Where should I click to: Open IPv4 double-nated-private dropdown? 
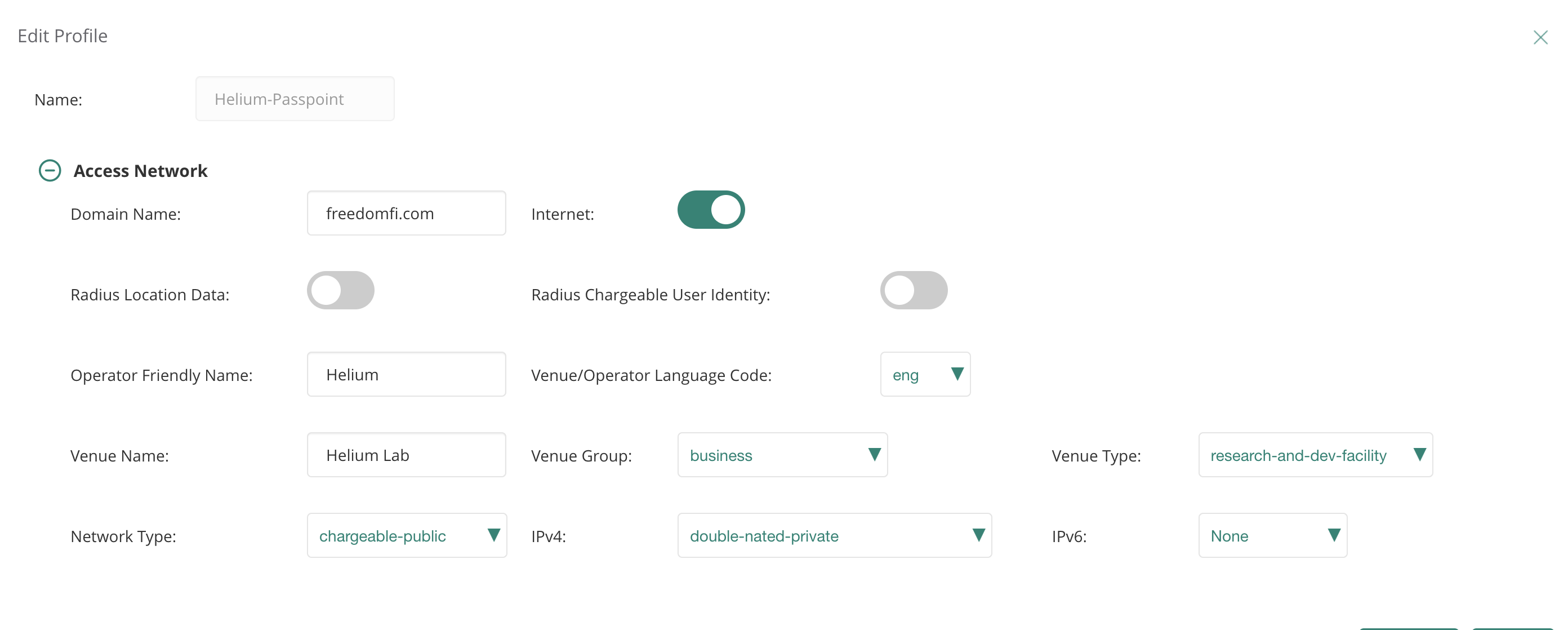(834, 535)
